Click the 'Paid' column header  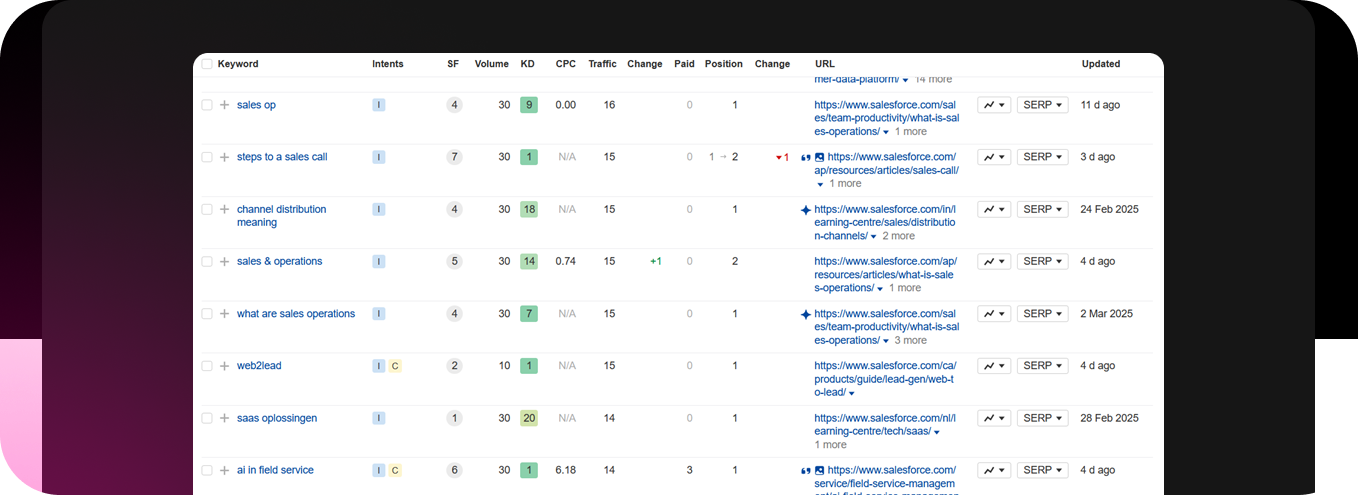pyautogui.click(x=684, y=64)
